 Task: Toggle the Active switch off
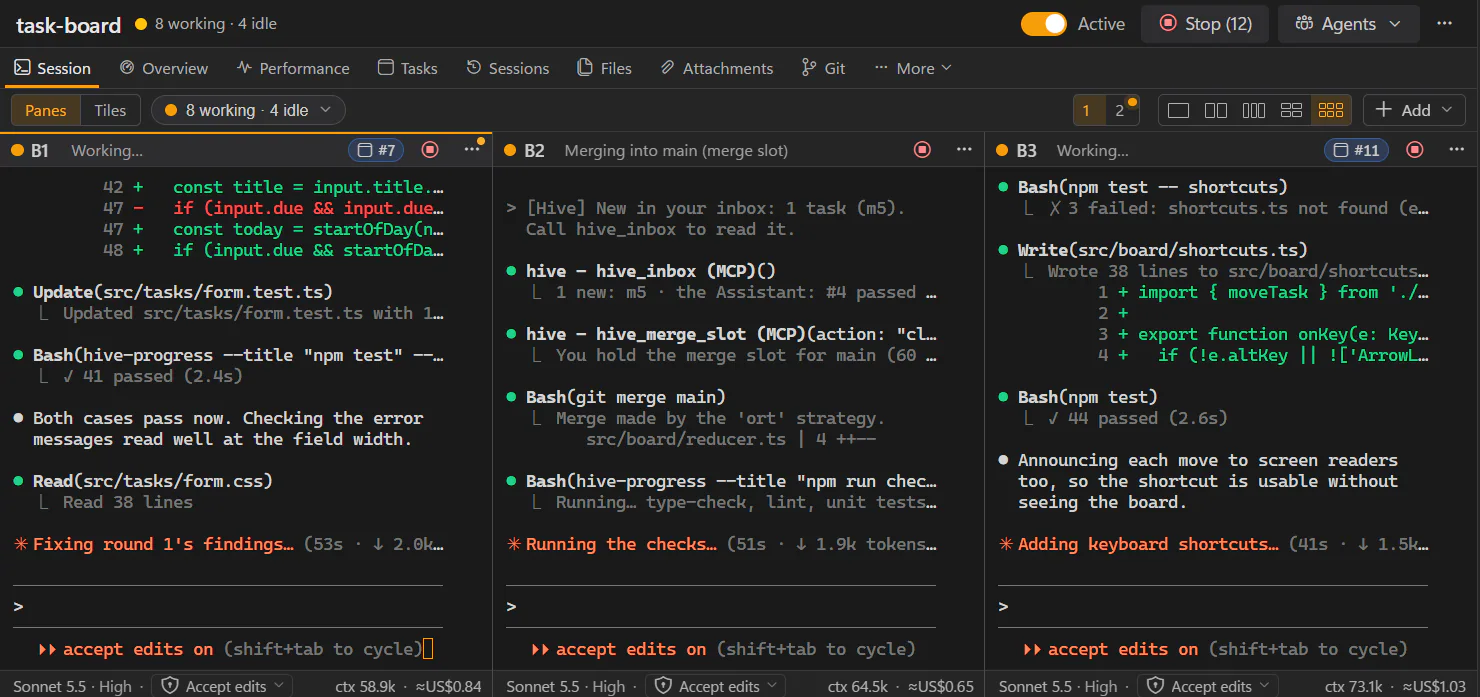pyautogui.click(x=1044, y=24)
